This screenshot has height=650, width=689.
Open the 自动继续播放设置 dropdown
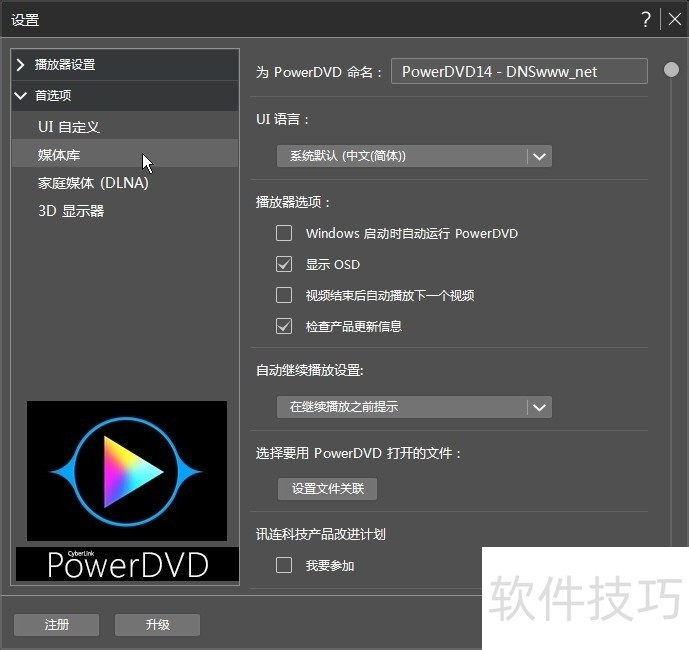point(414,407)
